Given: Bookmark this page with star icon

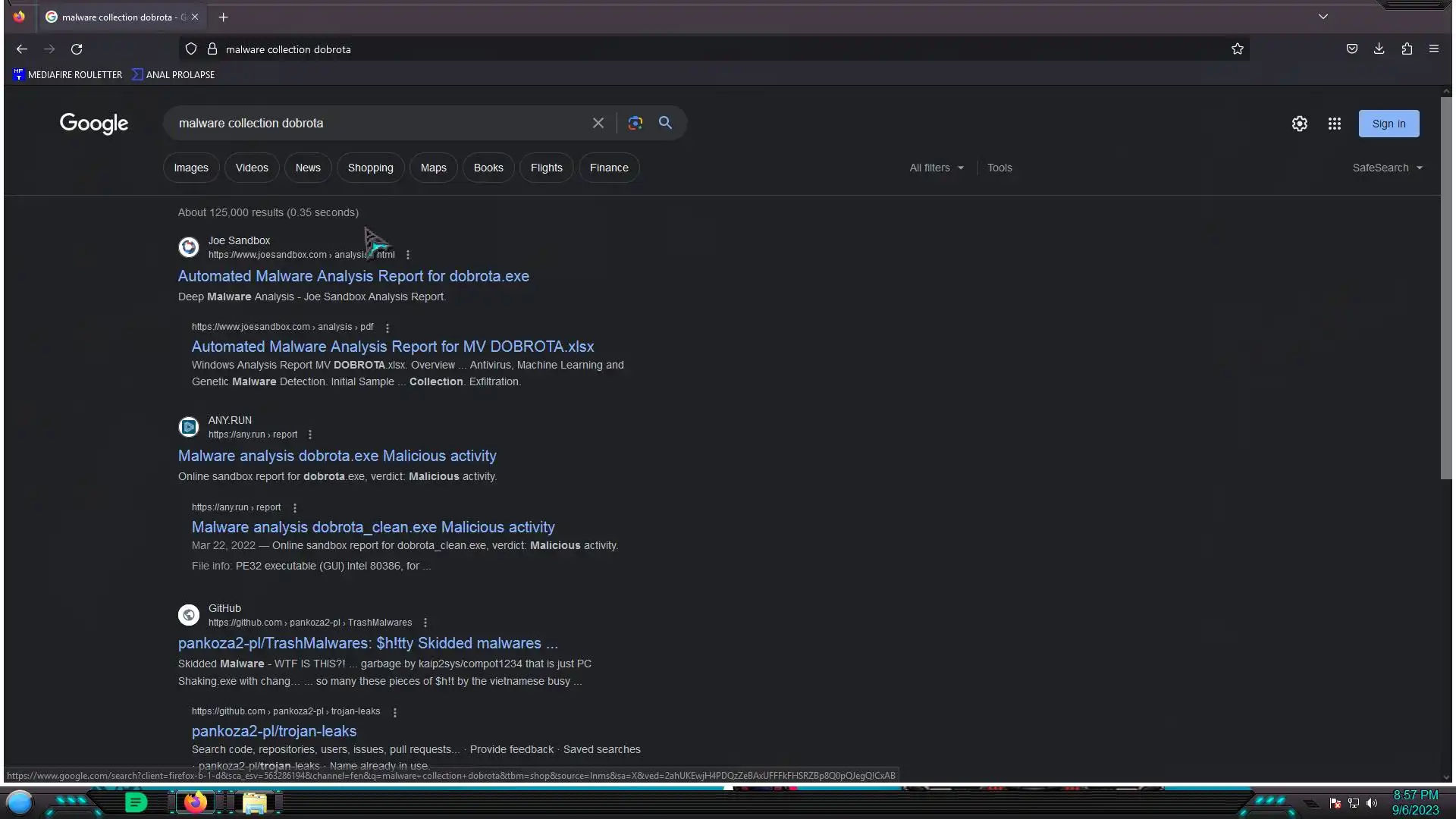Looking at the screenshot, I should [1237, 49].
